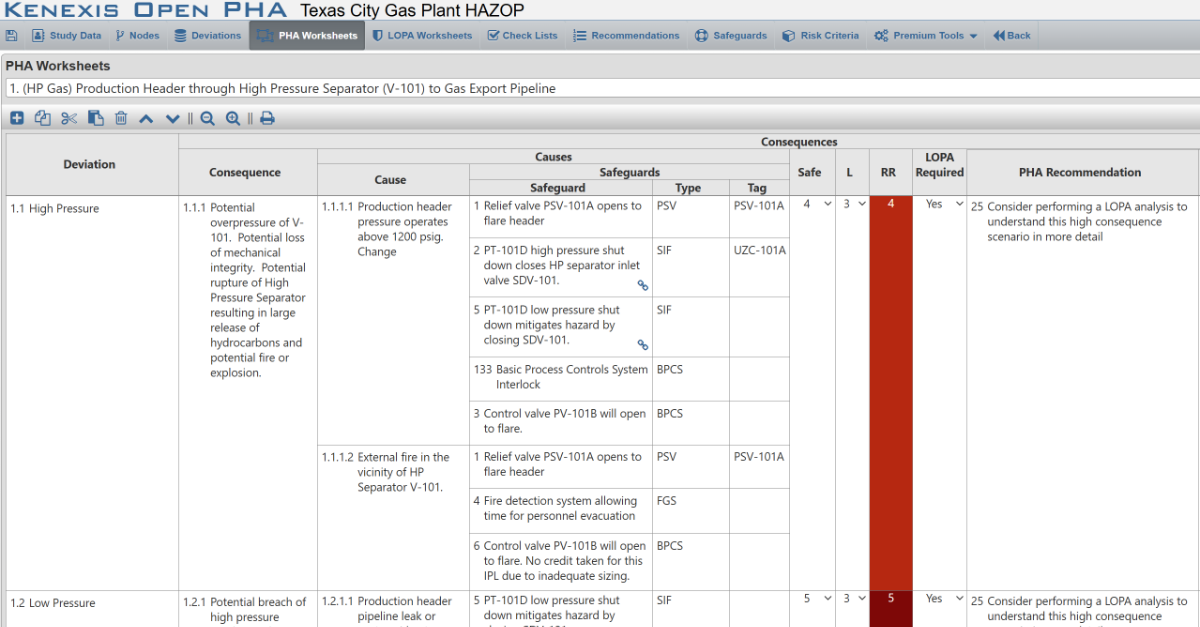This screenshot has height=627, width=1200.
Task: Click the scissors cut icon
Action: tap(69, 118)
